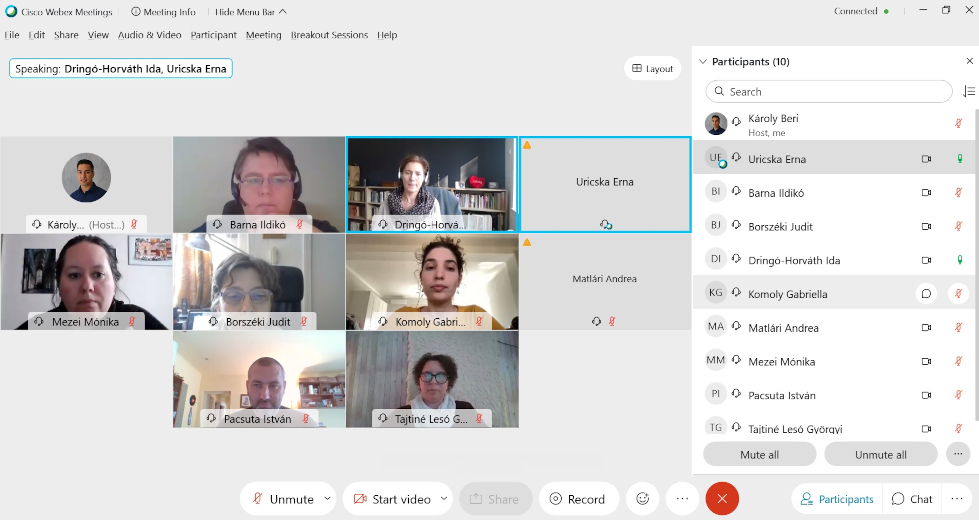Start recording with the Record button
This screenshot has width=979, height=520.
pyautogui.click(x=578, y=499)
